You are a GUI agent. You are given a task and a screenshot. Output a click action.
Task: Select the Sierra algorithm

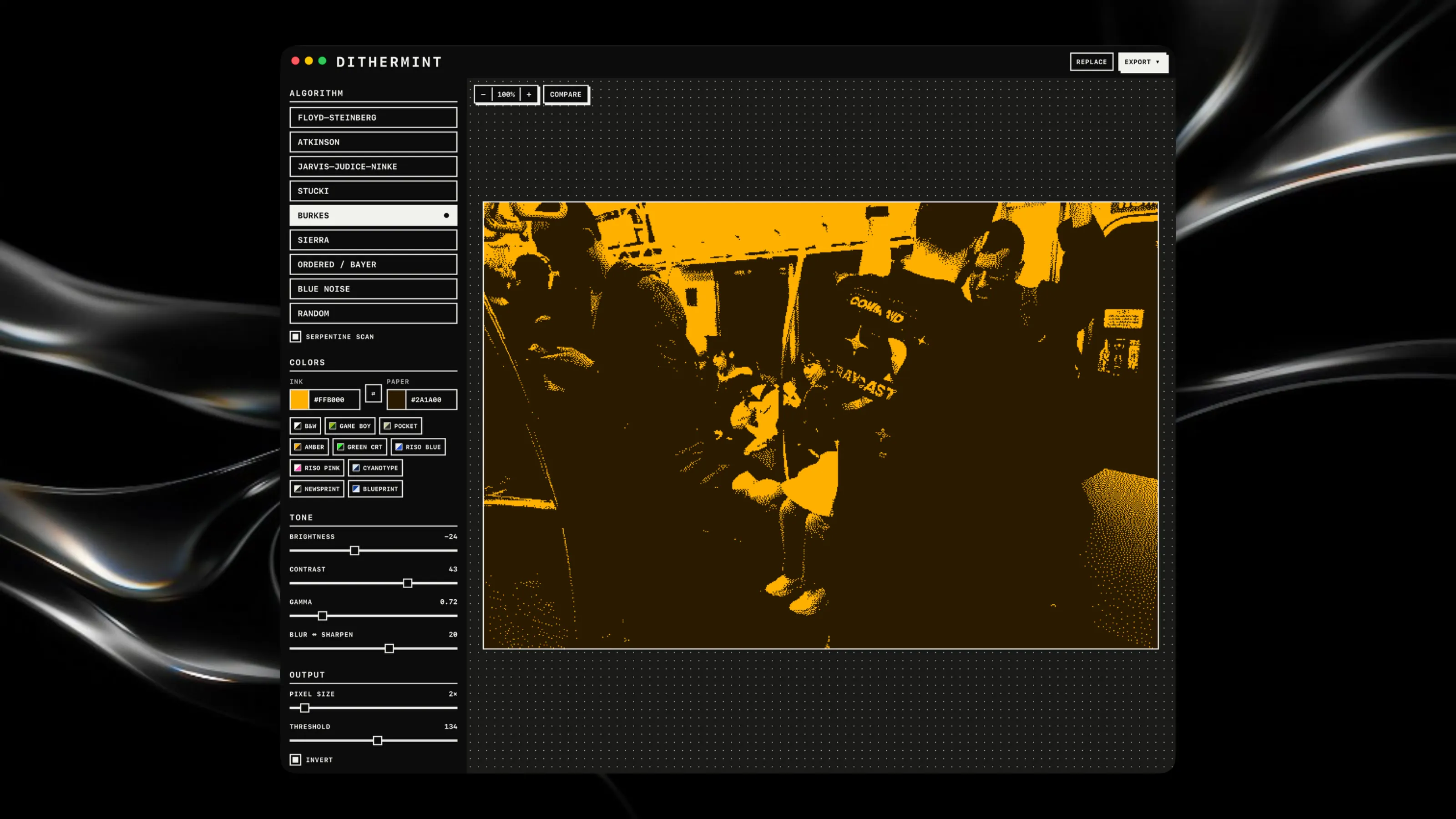[373, 240]
